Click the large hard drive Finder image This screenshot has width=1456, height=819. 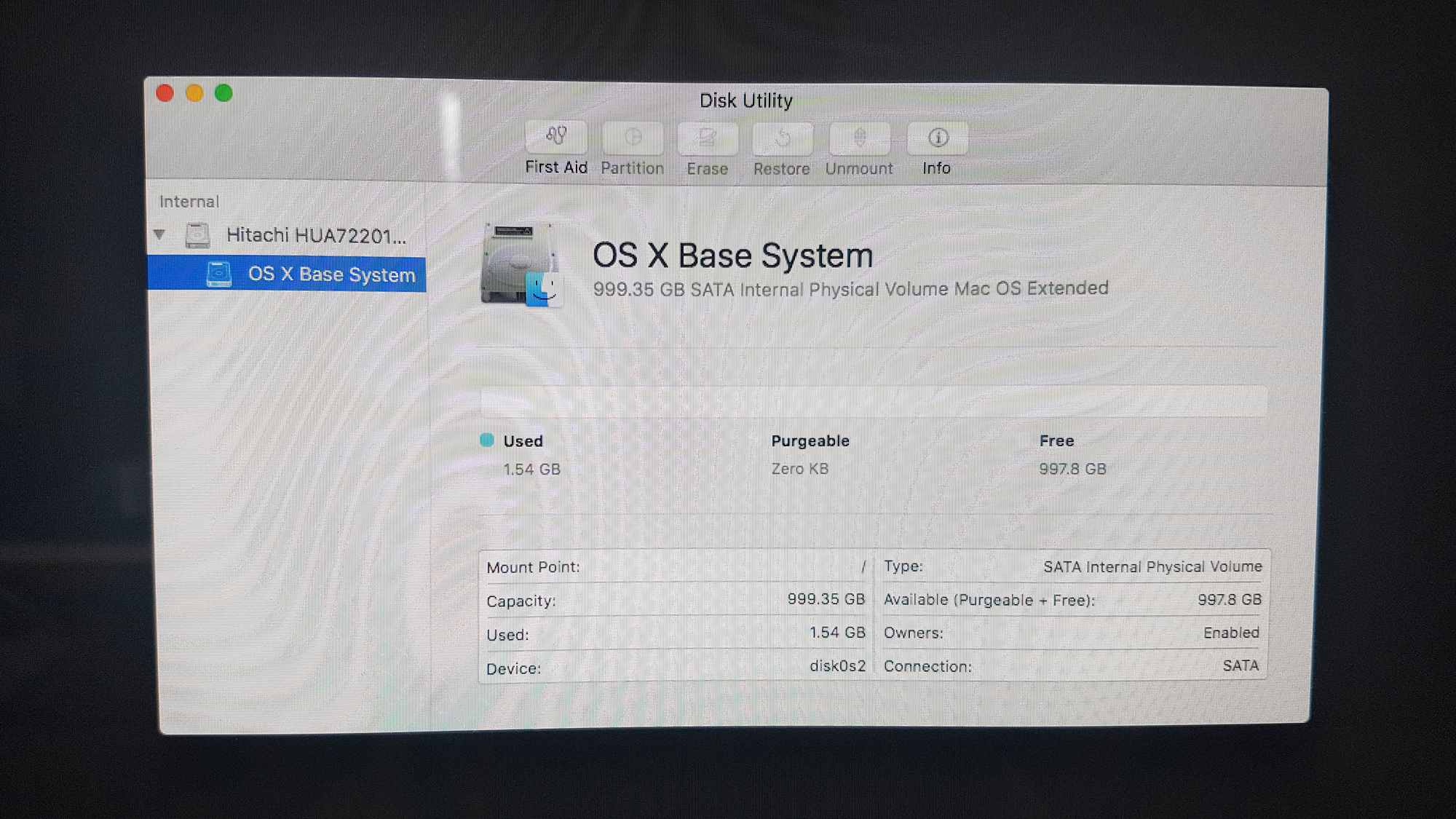[x=521, y=265]
